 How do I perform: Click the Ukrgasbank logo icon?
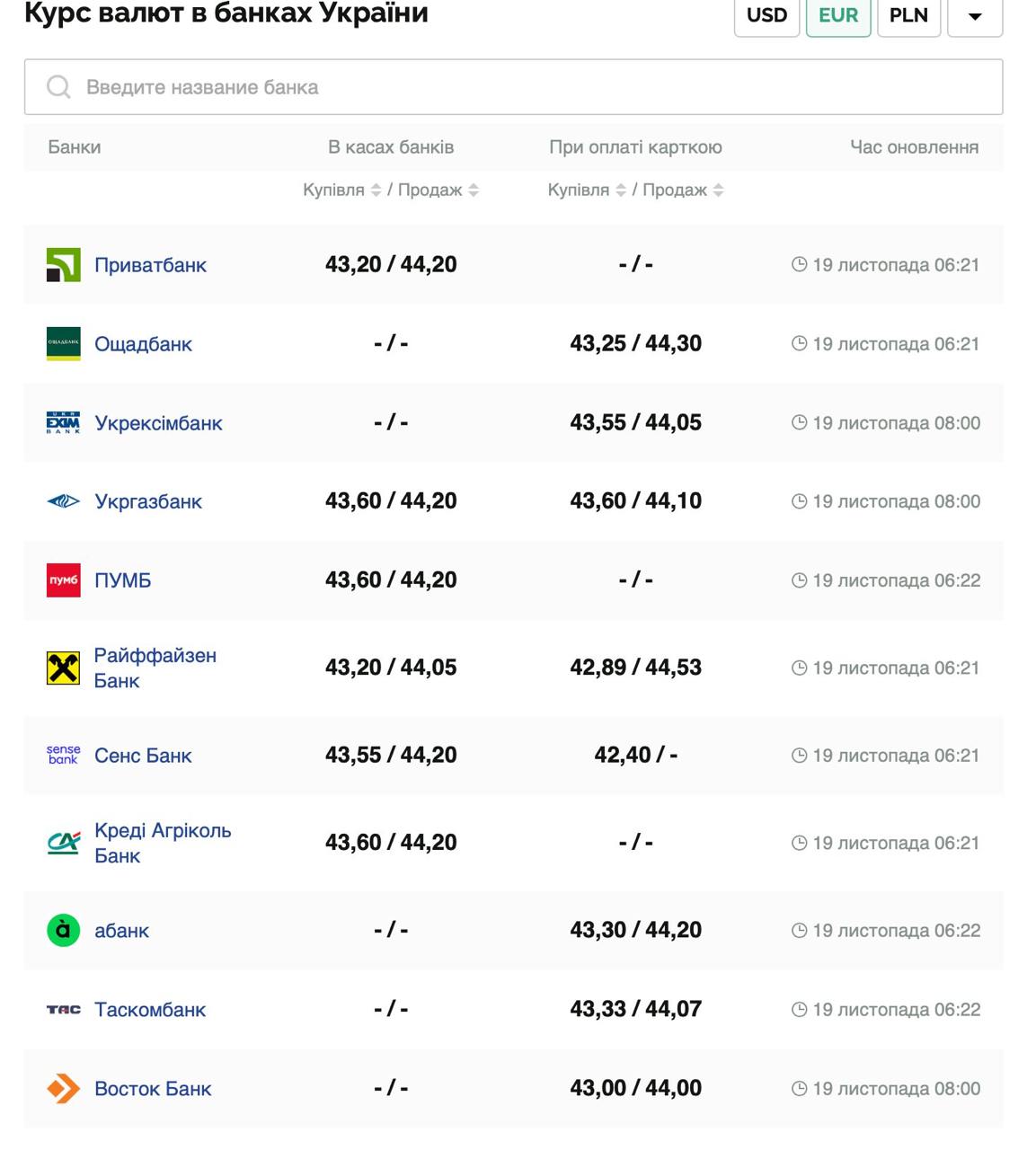tap(63, 501)
